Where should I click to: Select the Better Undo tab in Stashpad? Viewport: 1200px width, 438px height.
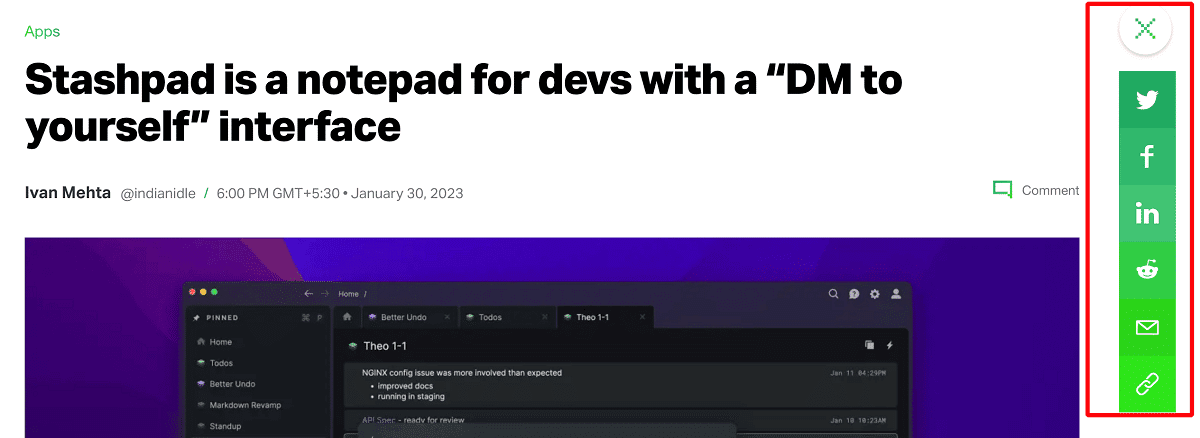(403, 317)
